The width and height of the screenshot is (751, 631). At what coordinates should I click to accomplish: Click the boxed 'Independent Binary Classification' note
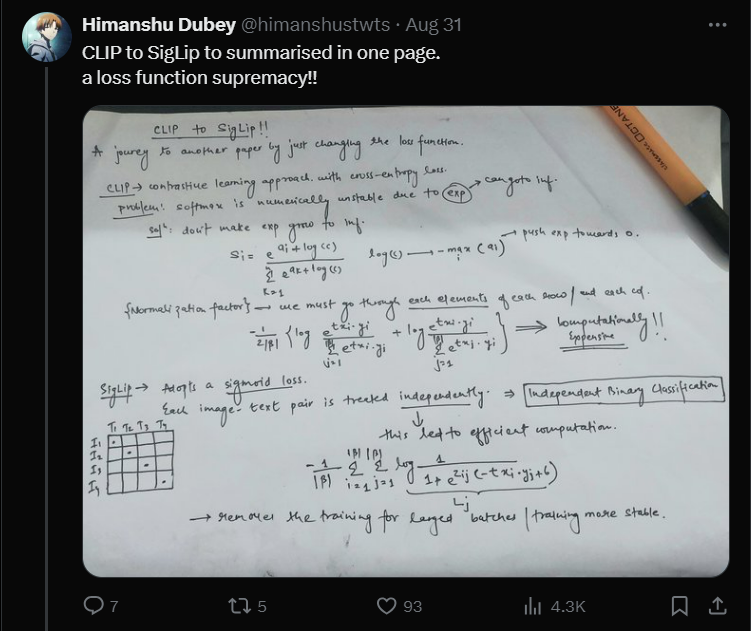click(625, 392)
